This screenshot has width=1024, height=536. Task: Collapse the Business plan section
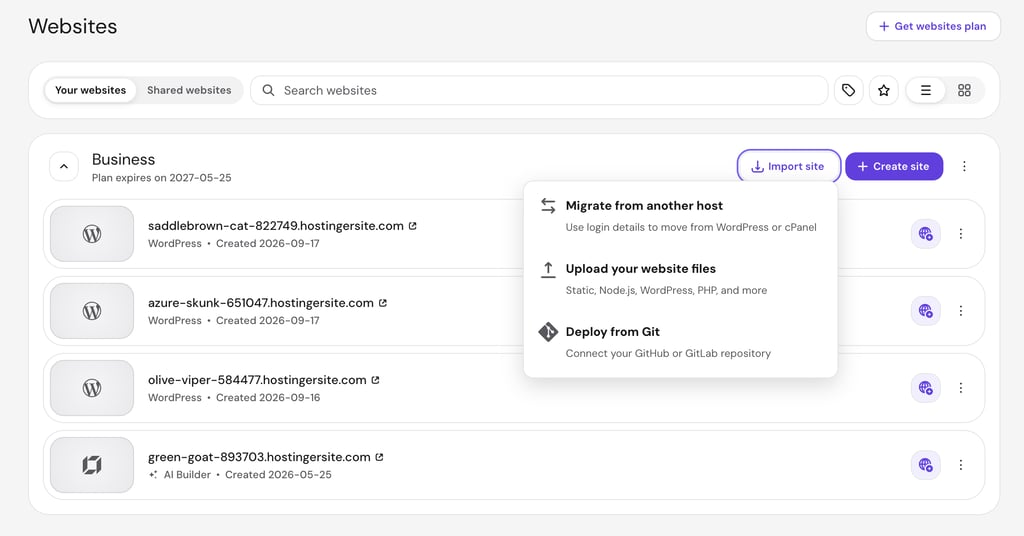coord(64,166)
